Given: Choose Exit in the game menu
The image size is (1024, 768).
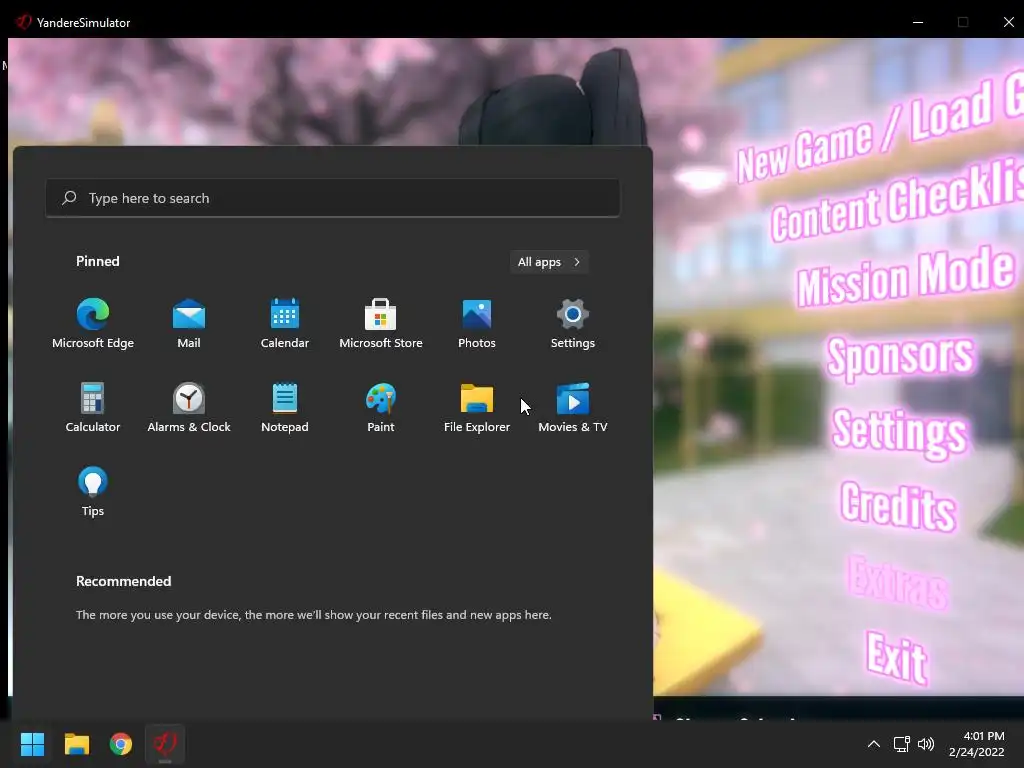Looking at the screenshot, I should [x=897, y=657].
